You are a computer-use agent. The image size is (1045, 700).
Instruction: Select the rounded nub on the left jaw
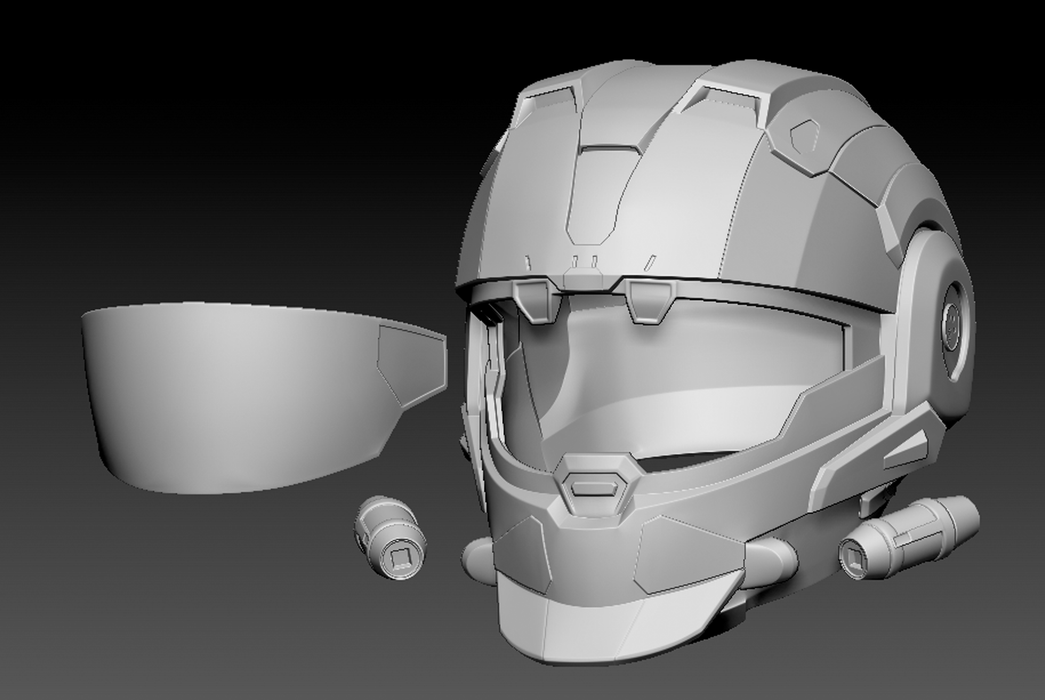pyautogui.click(x=476, y=558)
